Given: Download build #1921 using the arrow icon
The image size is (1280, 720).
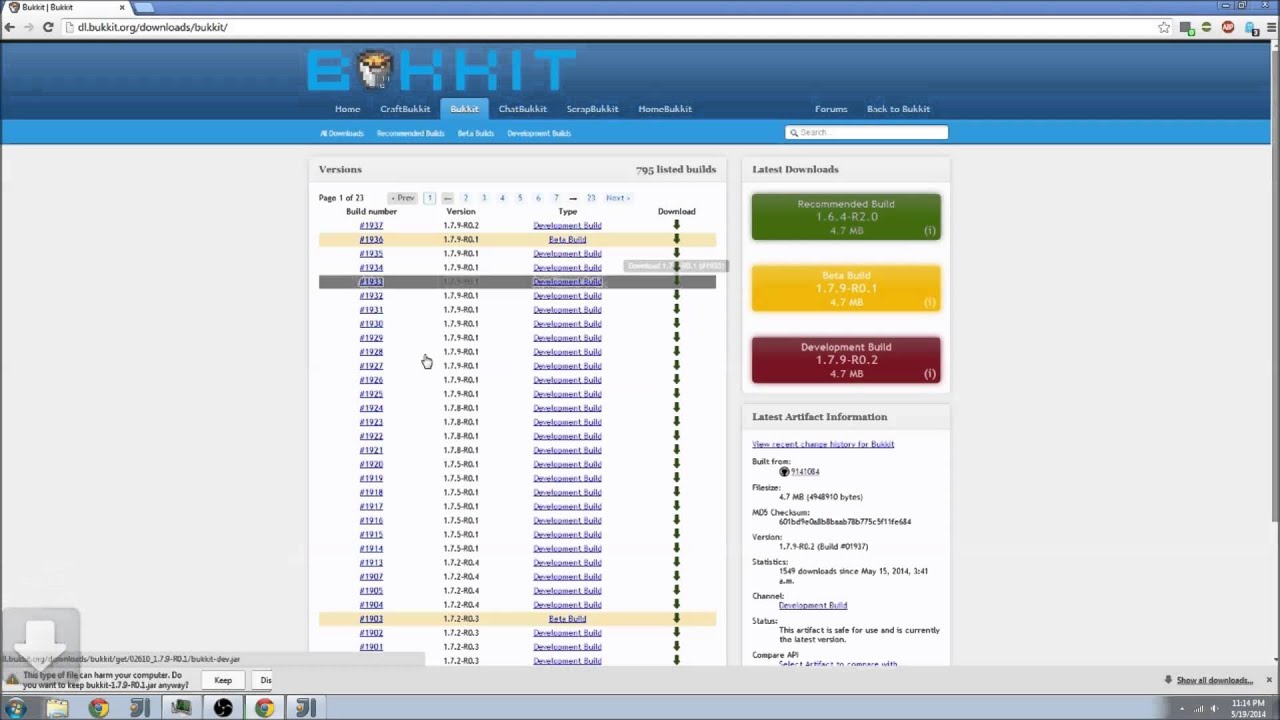Looking at the screenshot, I should pos(676,450).
